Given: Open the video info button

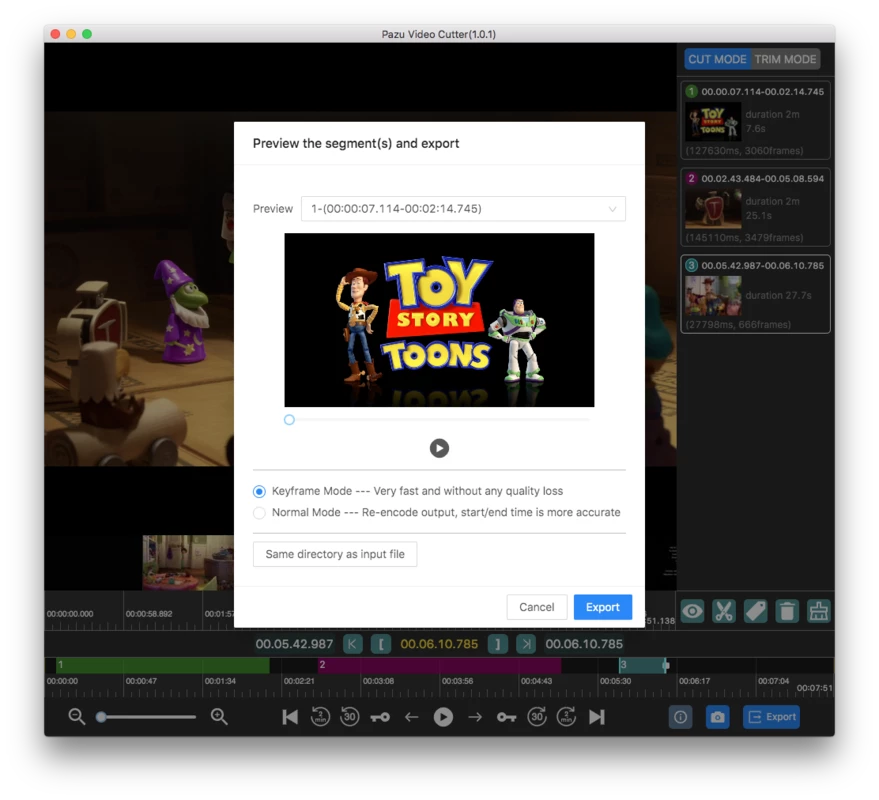Looking at the screenshot, I should (681, 717).
